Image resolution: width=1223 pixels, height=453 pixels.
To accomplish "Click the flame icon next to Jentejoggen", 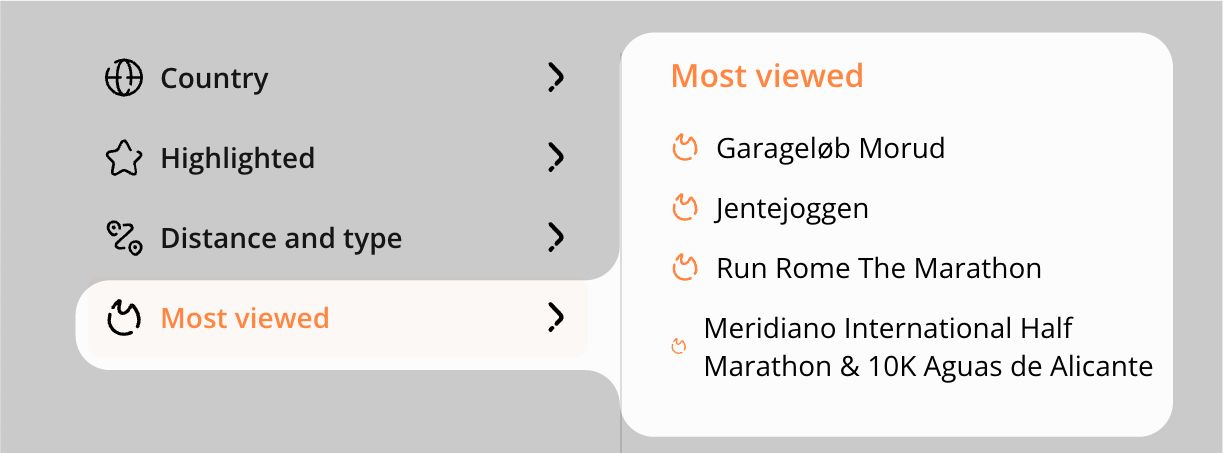I will pos(683,208).
